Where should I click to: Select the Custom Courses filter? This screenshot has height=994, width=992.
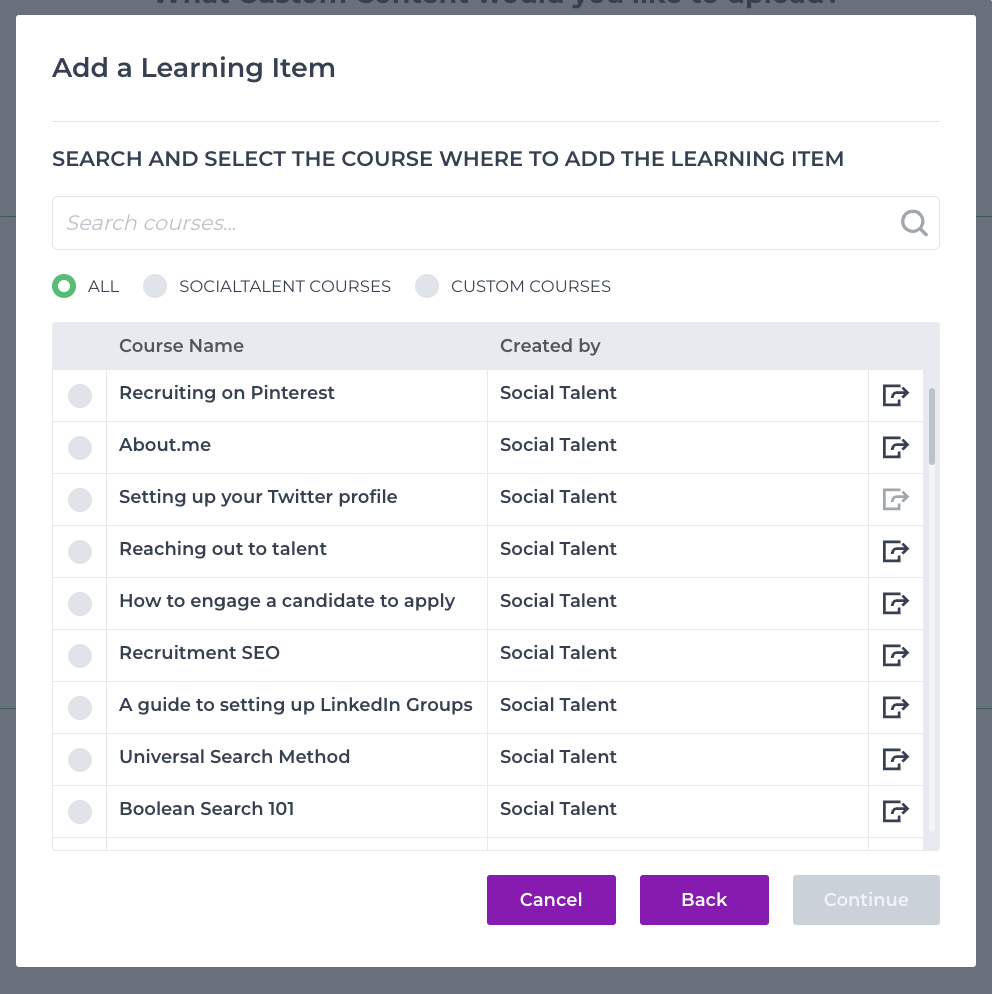[x=427, y=286]
